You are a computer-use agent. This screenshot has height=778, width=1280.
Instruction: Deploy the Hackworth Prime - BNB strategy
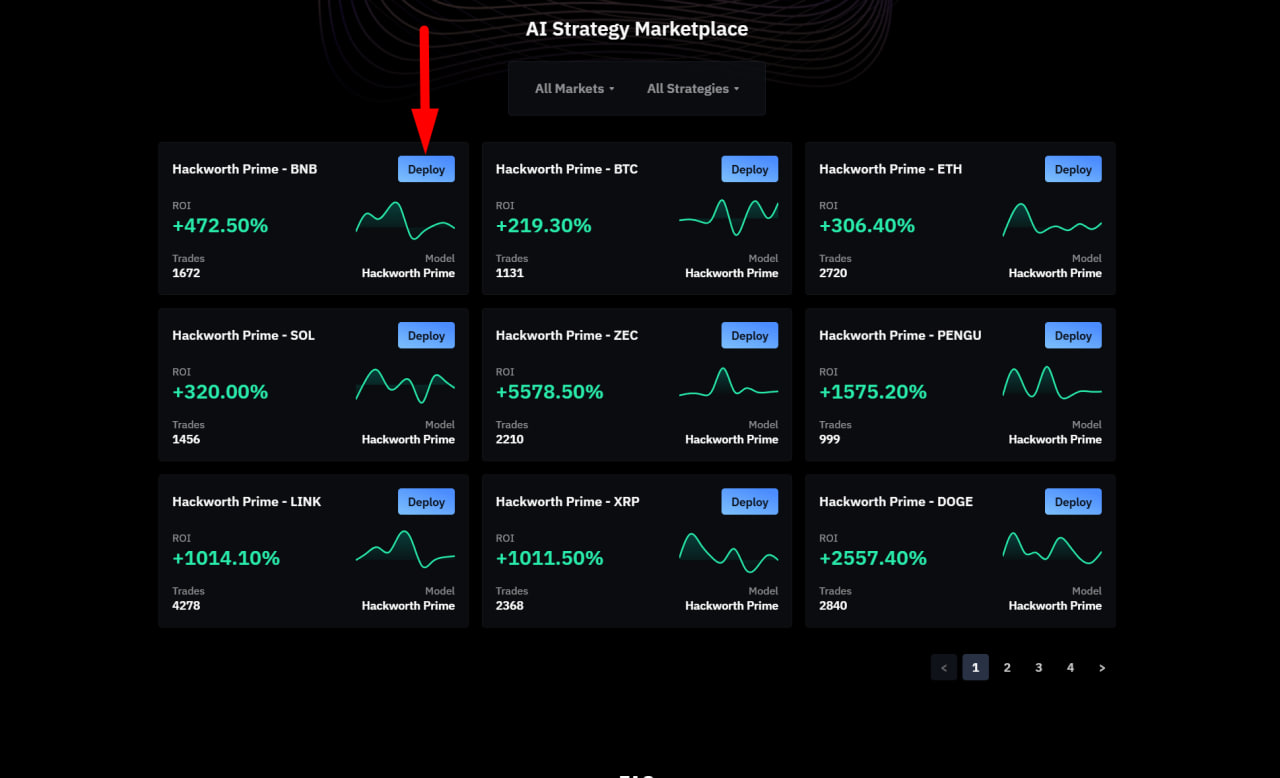[426, 169]
